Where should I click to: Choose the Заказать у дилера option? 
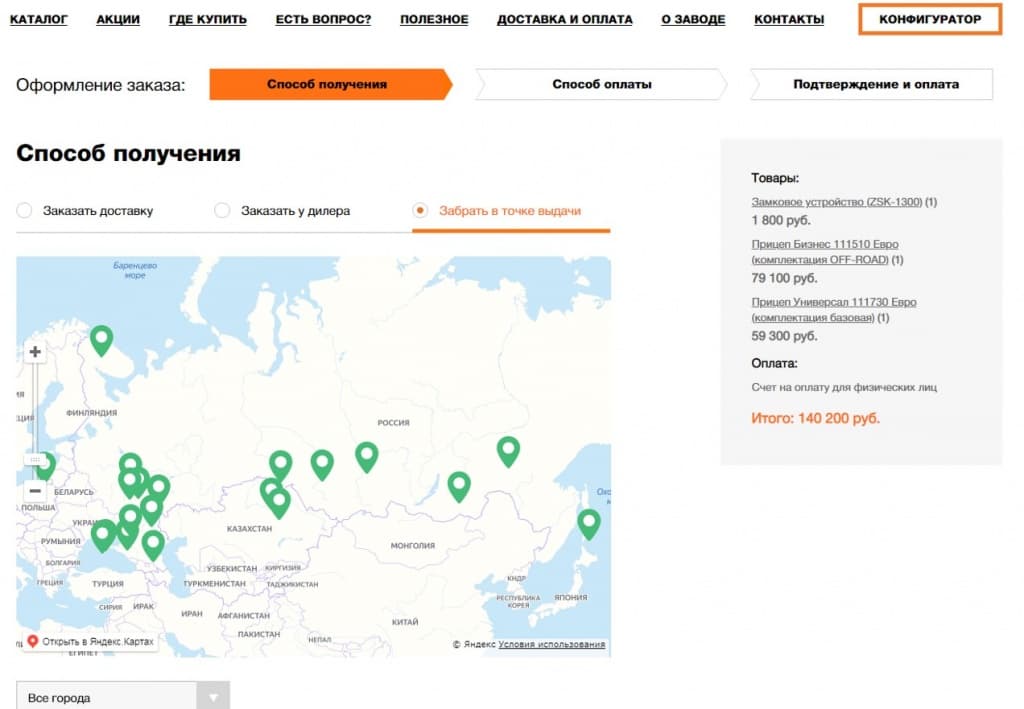click(x=221, y=210)
